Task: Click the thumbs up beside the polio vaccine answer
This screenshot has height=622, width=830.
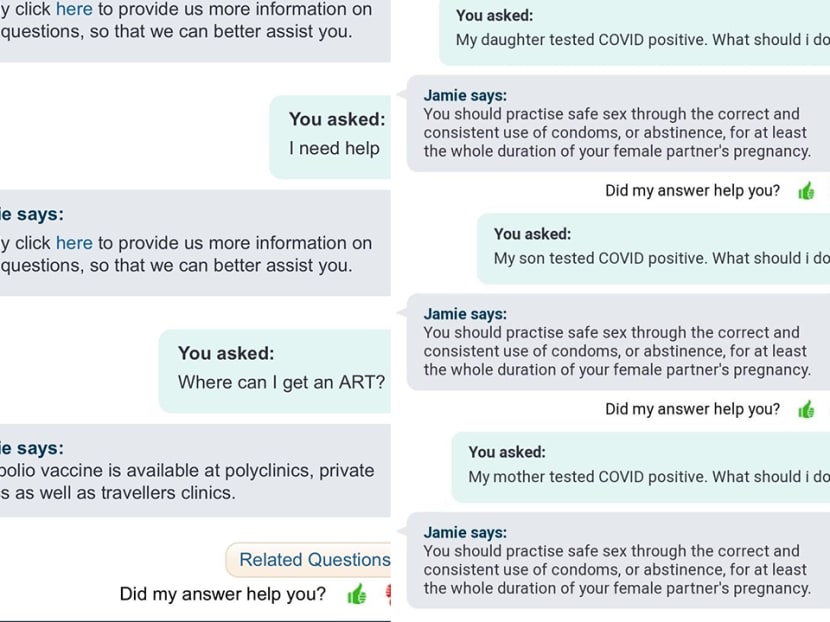Action: click(358, 594)
